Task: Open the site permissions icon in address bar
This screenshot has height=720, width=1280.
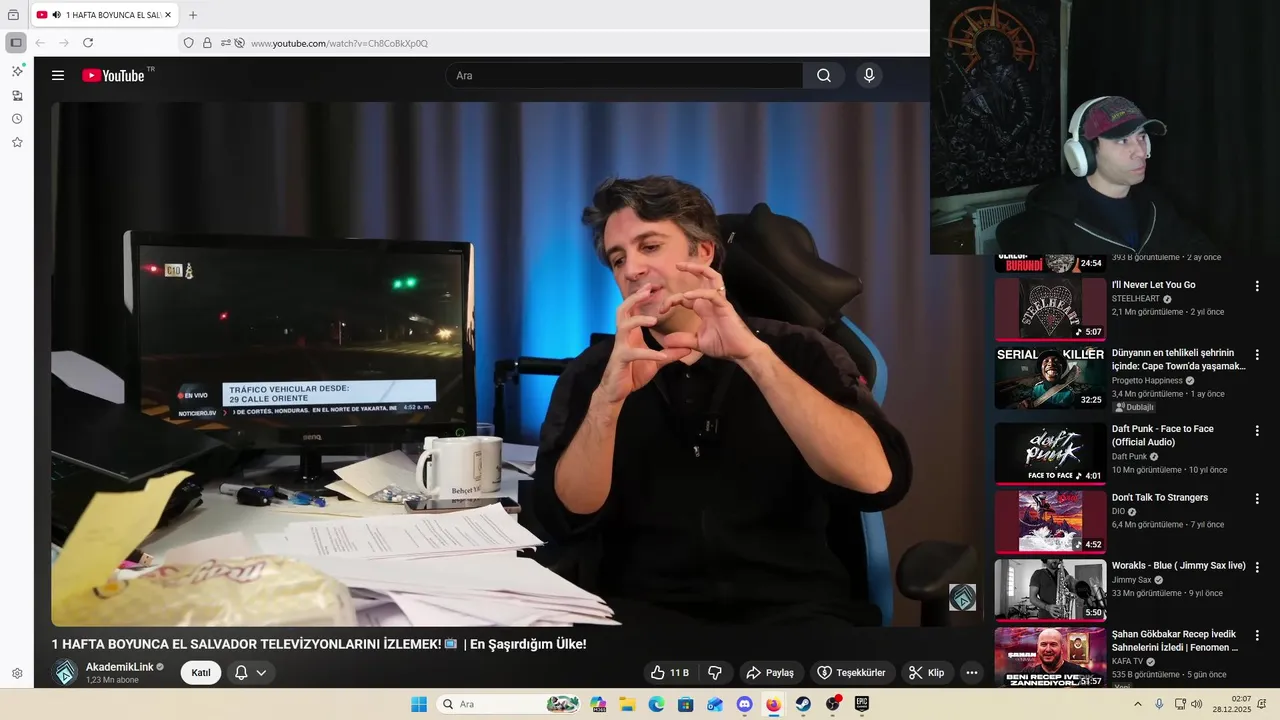Action: [x=226, y=43]
